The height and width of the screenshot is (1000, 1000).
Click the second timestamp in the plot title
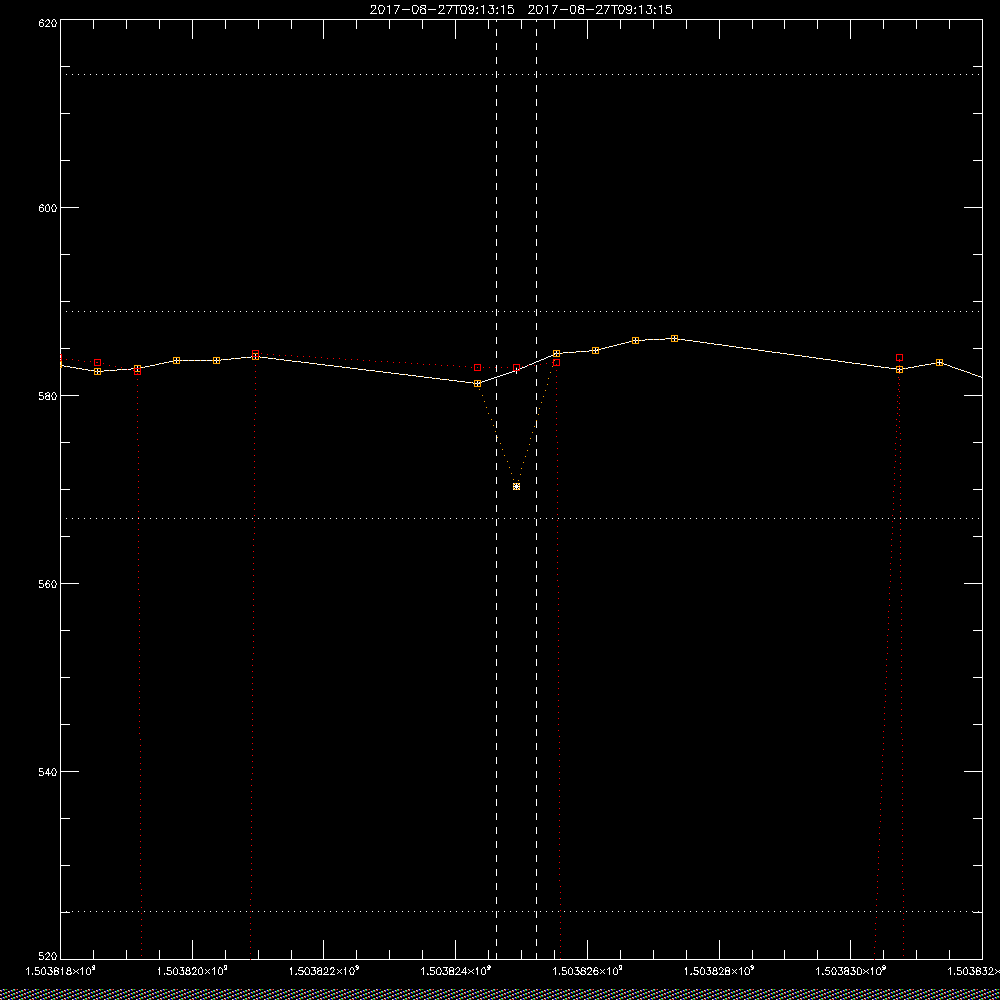pyautogui.click(x=601, y=10)
